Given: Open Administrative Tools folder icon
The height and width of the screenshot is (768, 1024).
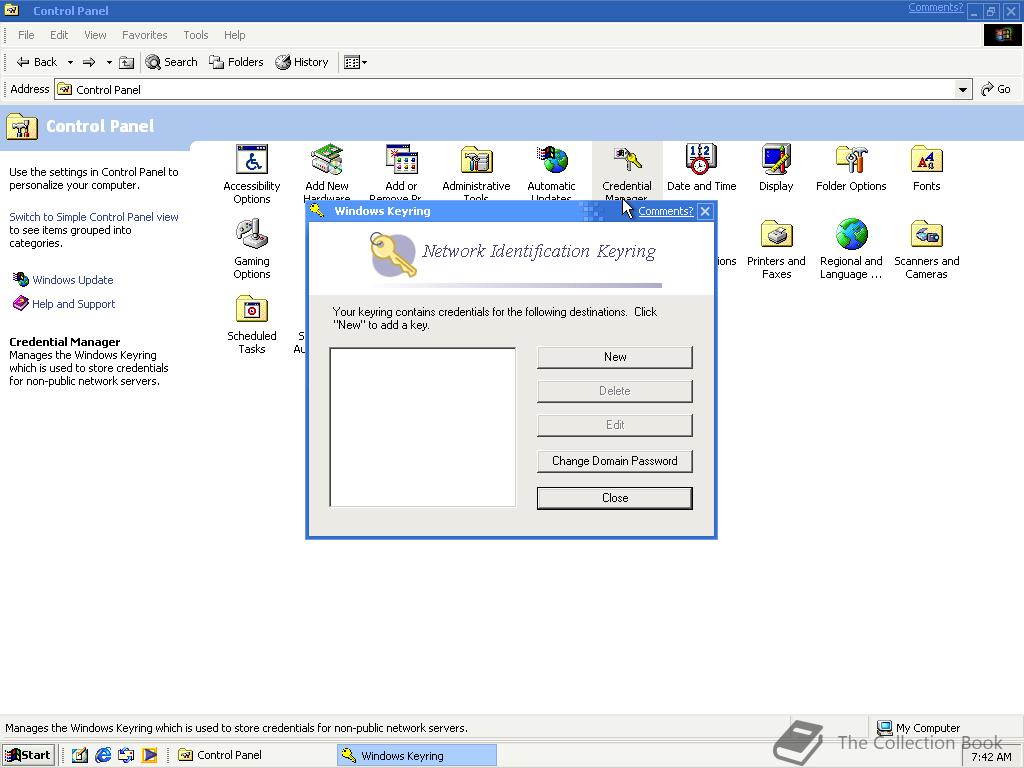Looking at the screenshot, I should point(476,160).
